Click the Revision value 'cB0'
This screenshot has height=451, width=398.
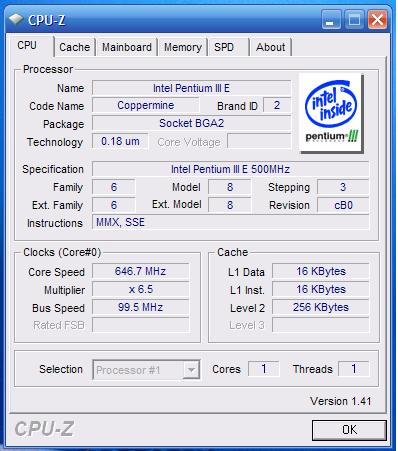[343, 205]
